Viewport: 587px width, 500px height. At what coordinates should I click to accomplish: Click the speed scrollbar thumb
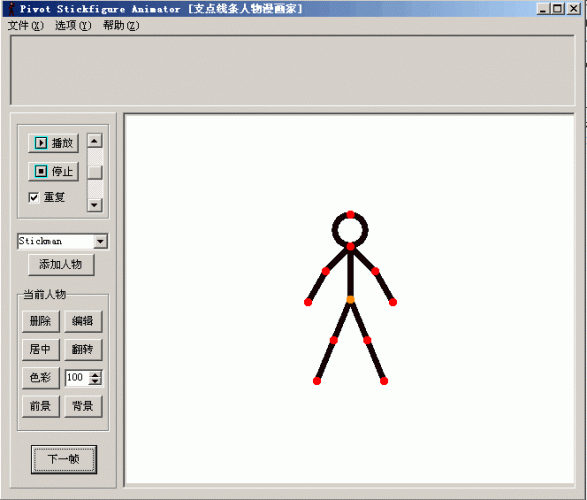click(95, 173)
